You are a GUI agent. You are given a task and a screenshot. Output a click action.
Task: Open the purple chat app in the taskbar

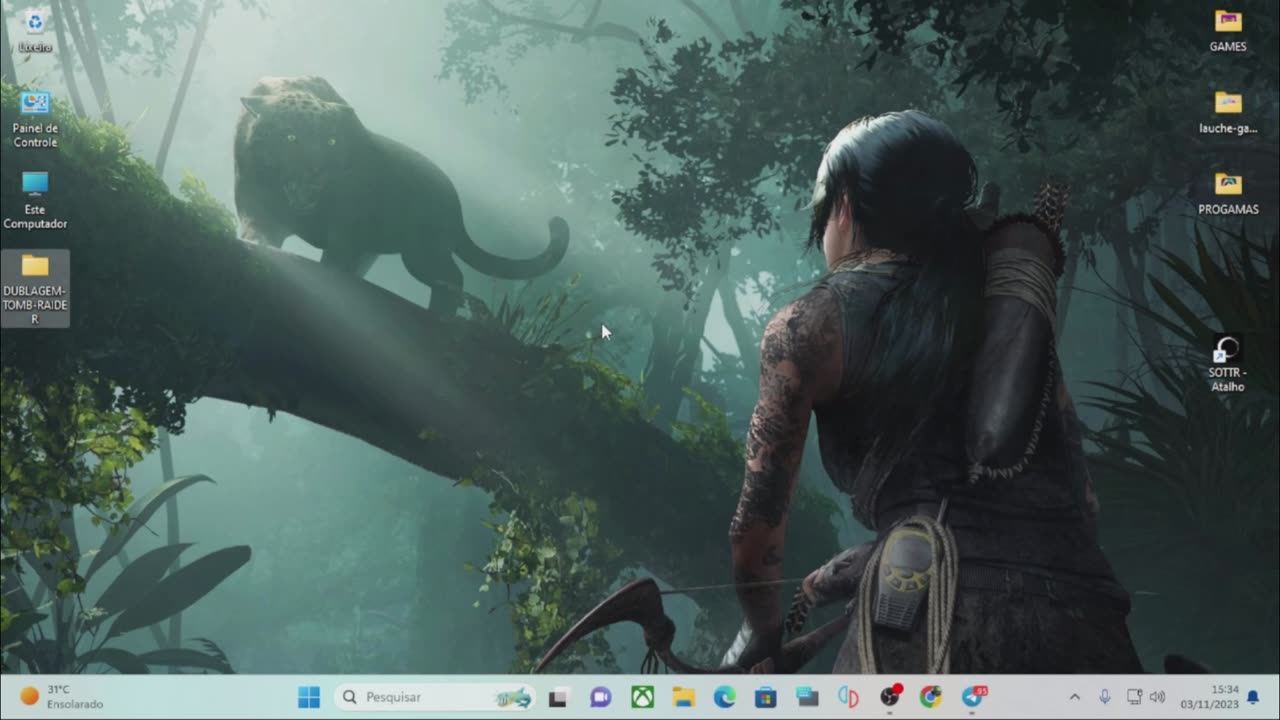600,697
